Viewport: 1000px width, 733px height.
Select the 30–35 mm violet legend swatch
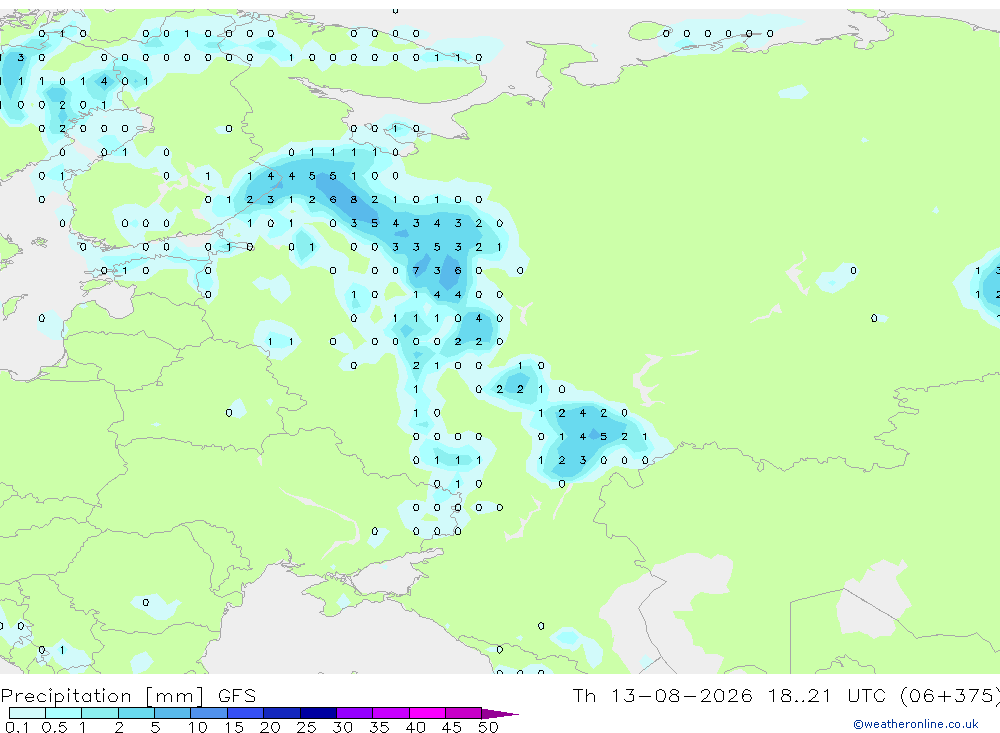point(355,713)
